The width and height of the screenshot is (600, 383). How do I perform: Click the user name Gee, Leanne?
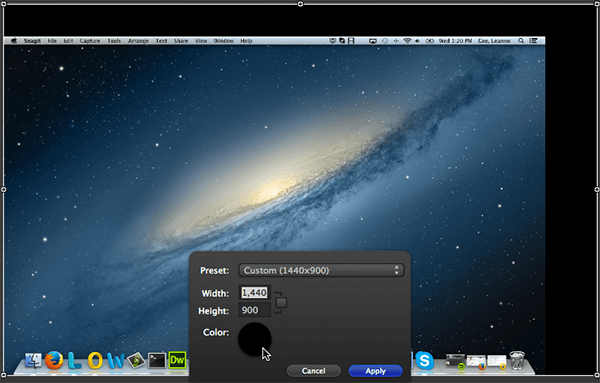[494, 41]
